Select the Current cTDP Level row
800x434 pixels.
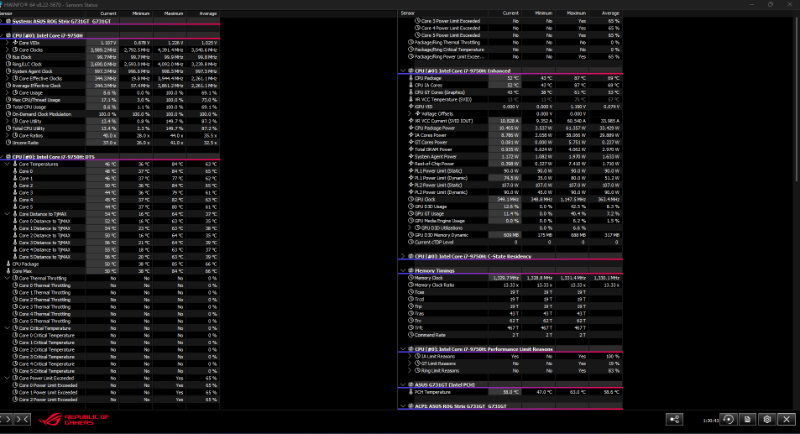click(x=510, y=242)
